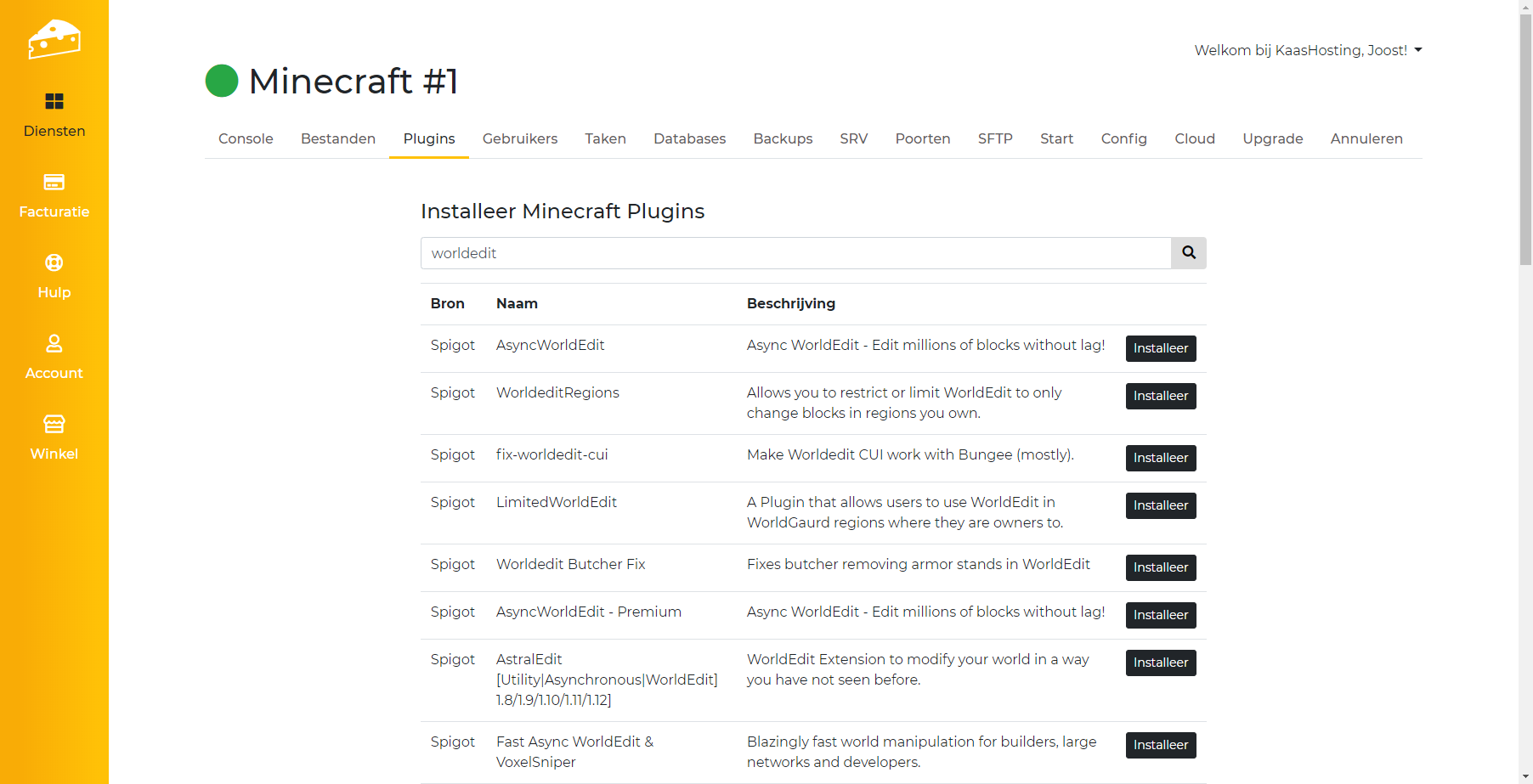This screenshot has width=1533, height=784.
Task: Open the Bestanden tab
Action: (x=338, y=138)
